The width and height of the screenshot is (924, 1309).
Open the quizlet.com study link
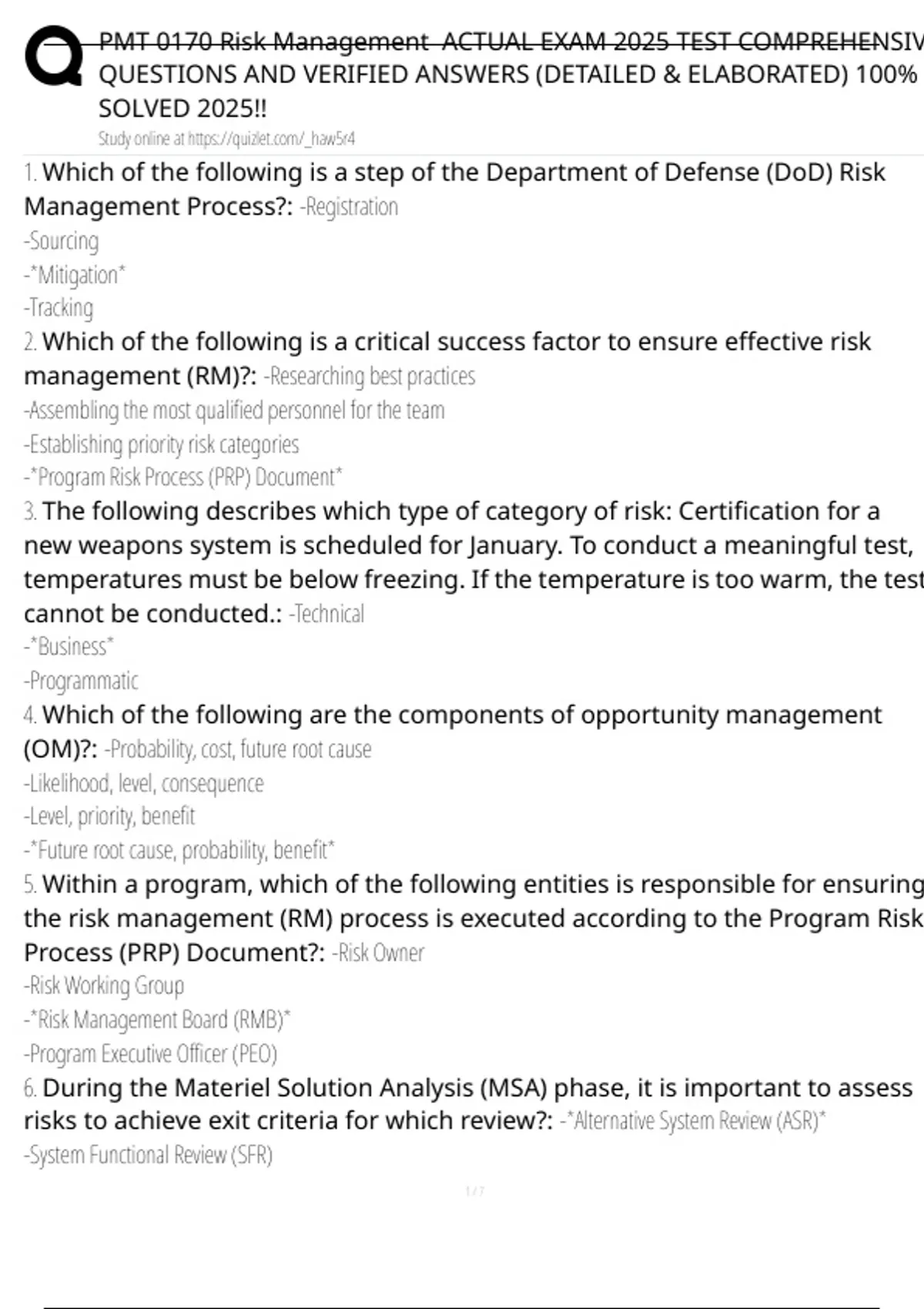coord(226,139)
